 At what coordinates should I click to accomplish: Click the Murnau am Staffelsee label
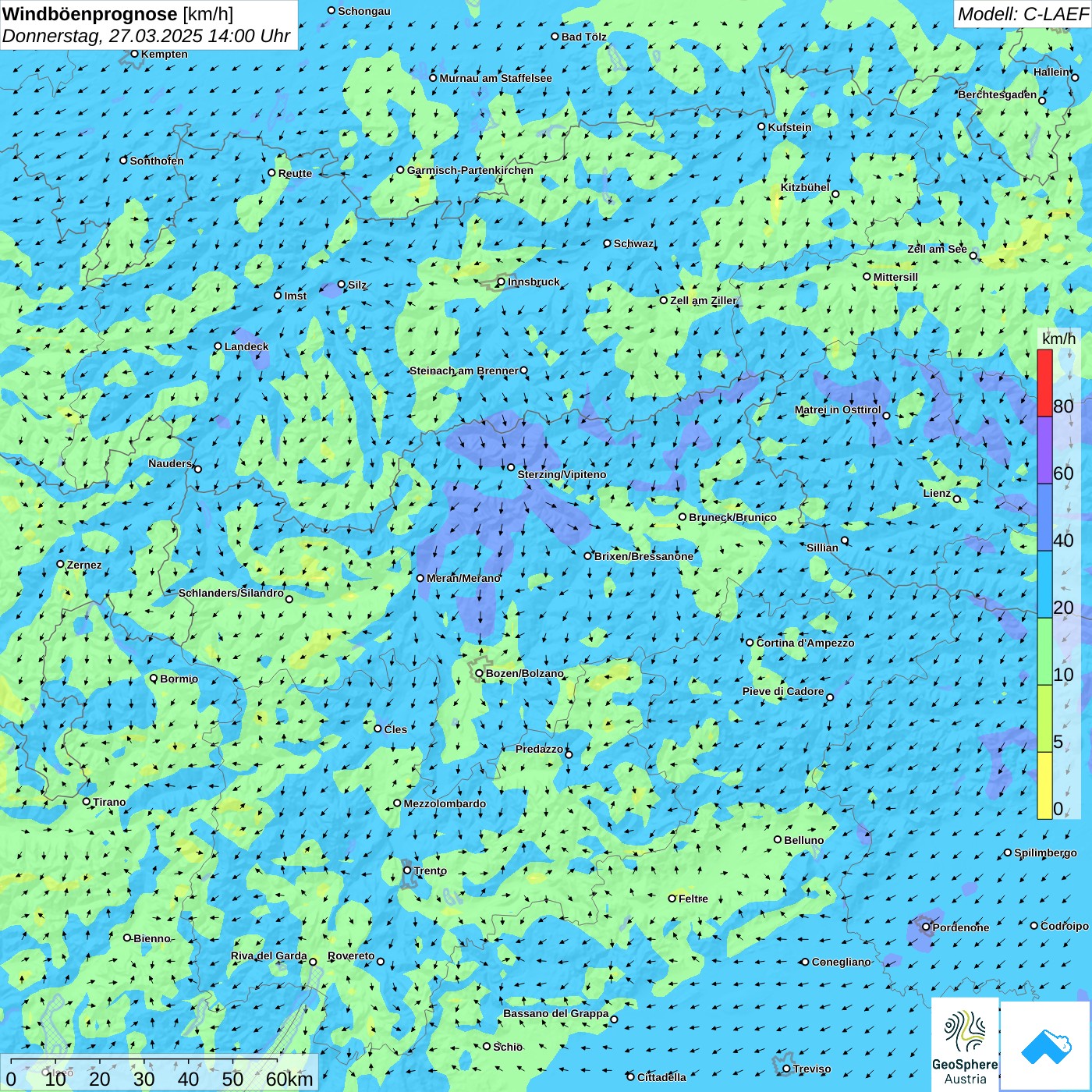[495, 78]
